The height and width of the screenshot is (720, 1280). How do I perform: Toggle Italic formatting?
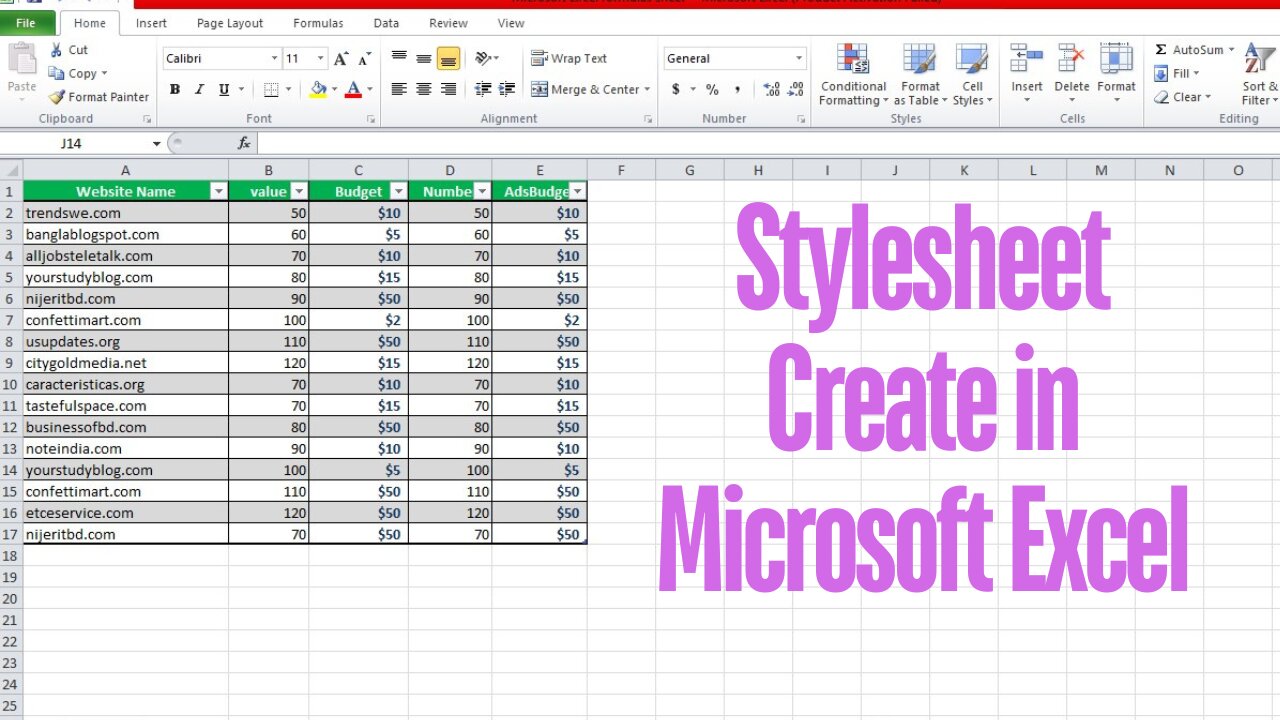click(199, 90)
